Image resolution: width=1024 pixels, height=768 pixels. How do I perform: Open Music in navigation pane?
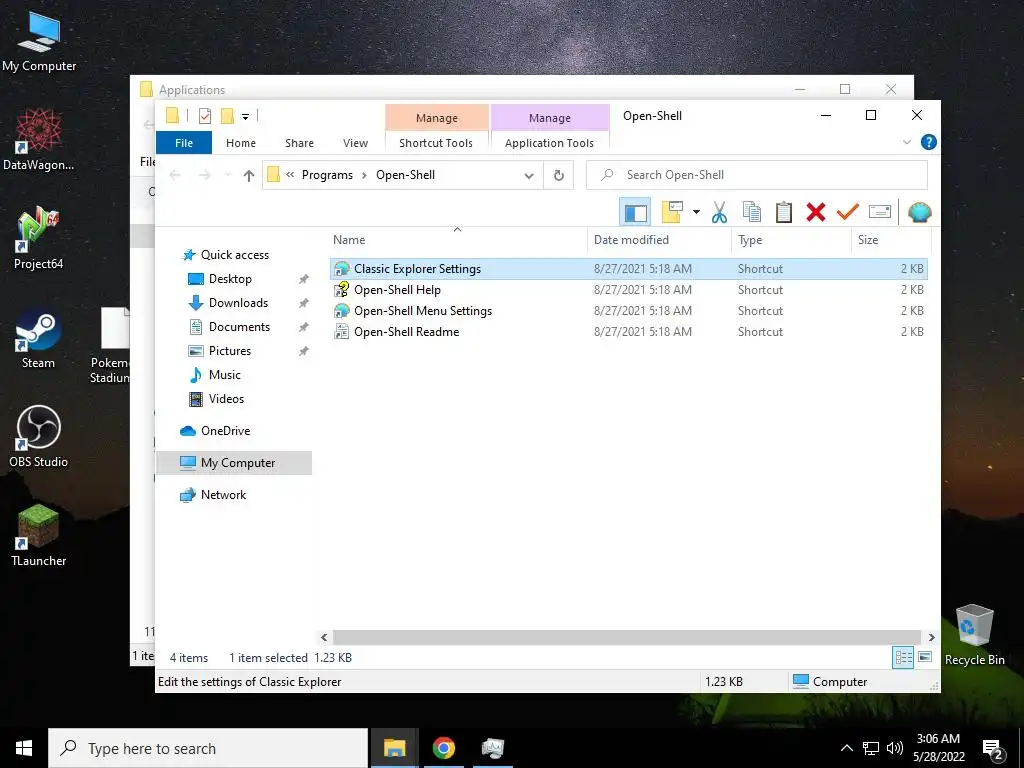(225, 375)
